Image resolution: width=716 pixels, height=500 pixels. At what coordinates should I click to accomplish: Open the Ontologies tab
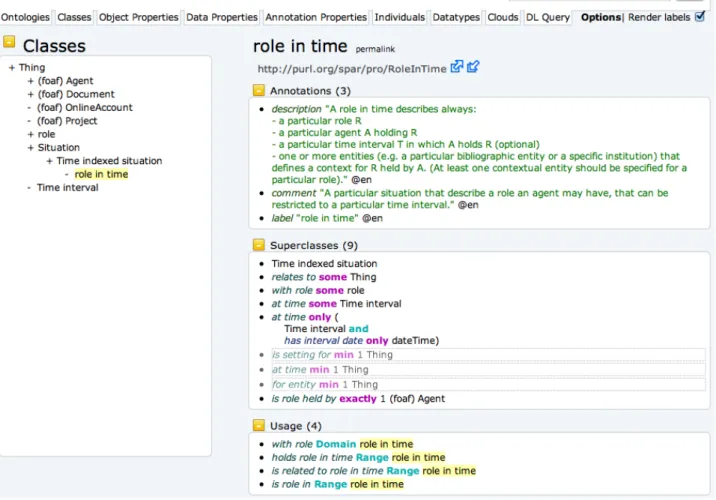(25, 17)
